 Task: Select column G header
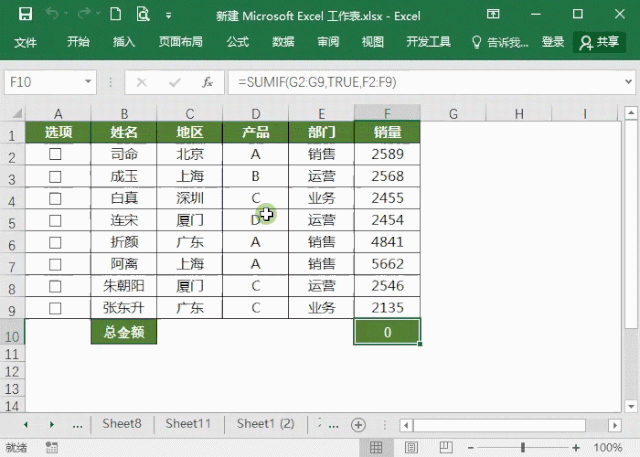pyautogui.click(x=453, y=113)
